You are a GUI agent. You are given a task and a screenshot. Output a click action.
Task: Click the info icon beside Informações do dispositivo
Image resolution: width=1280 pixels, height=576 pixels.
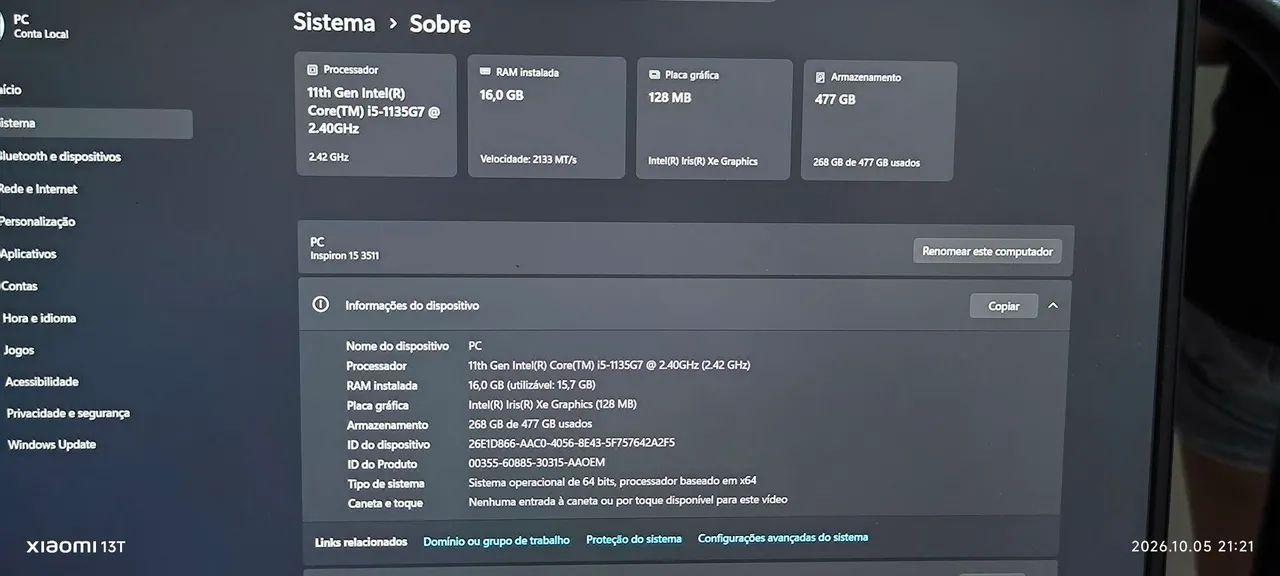click(321, 305)
